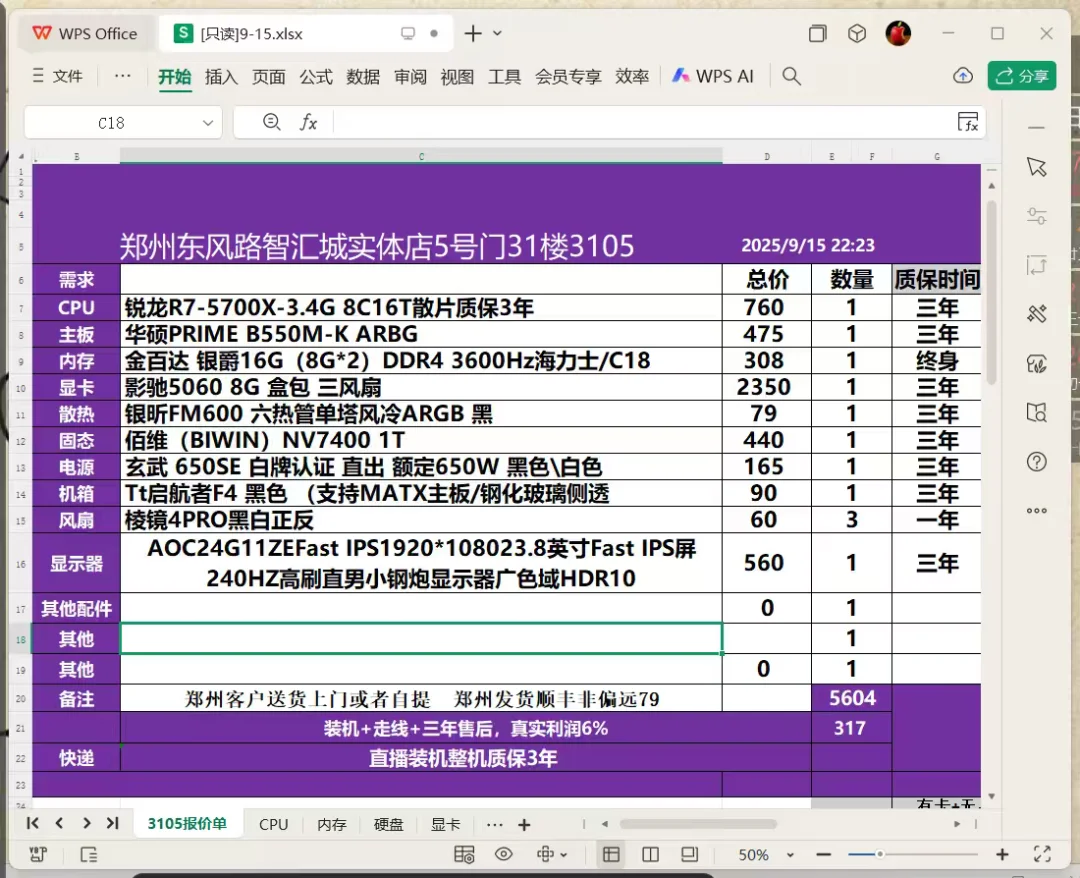Switch to the CPU sheet tab
Image resolution: width=1080 pixels, height=878 pixels.
tap(273, 824)
